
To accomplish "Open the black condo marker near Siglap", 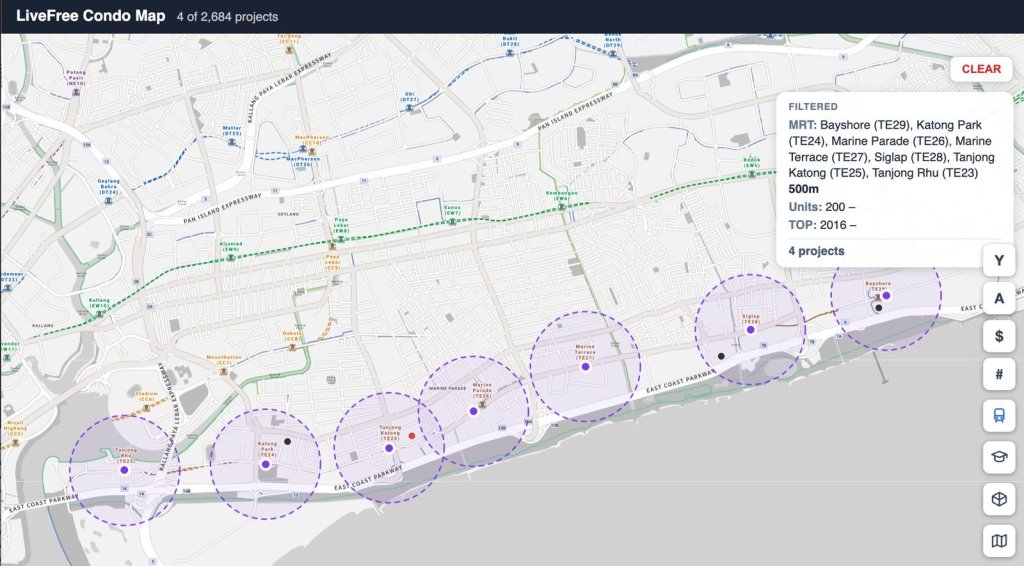I will click(x=721, y=356).
